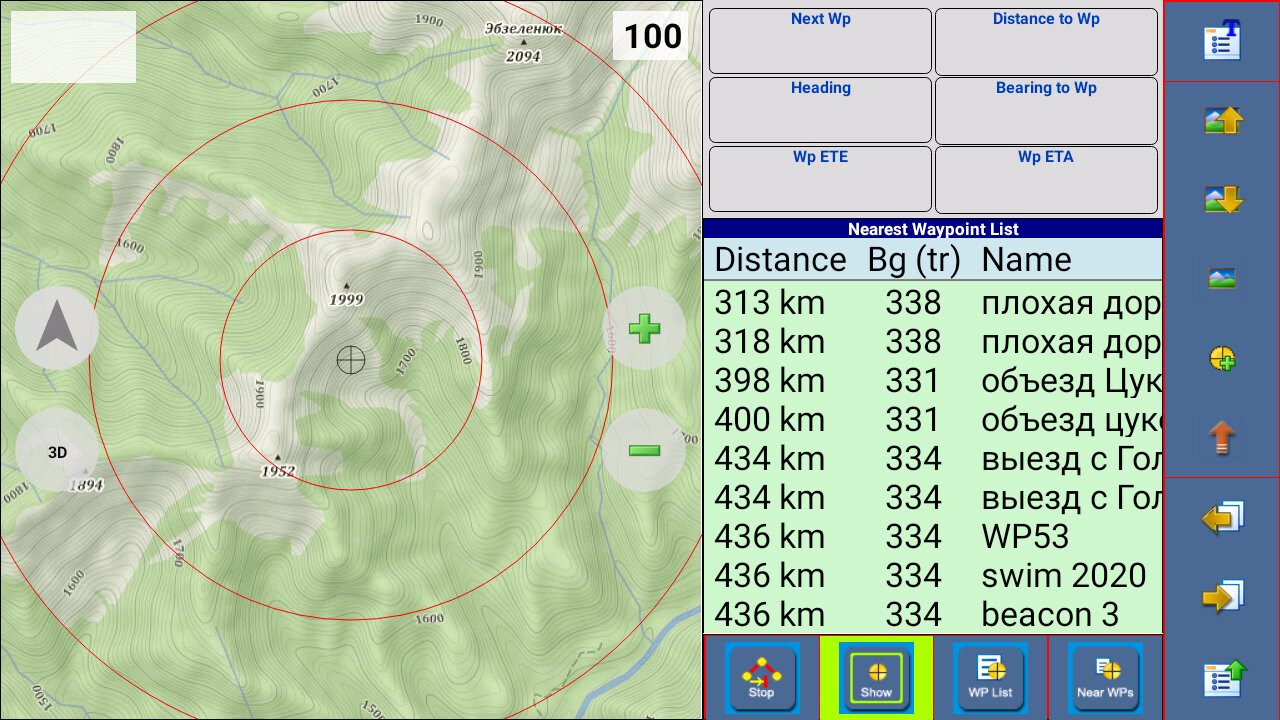The width and height of the screenshot is (1280, 720).
Task: Go to next page with right arrow icon
Action: click(x=1222, y=597)
